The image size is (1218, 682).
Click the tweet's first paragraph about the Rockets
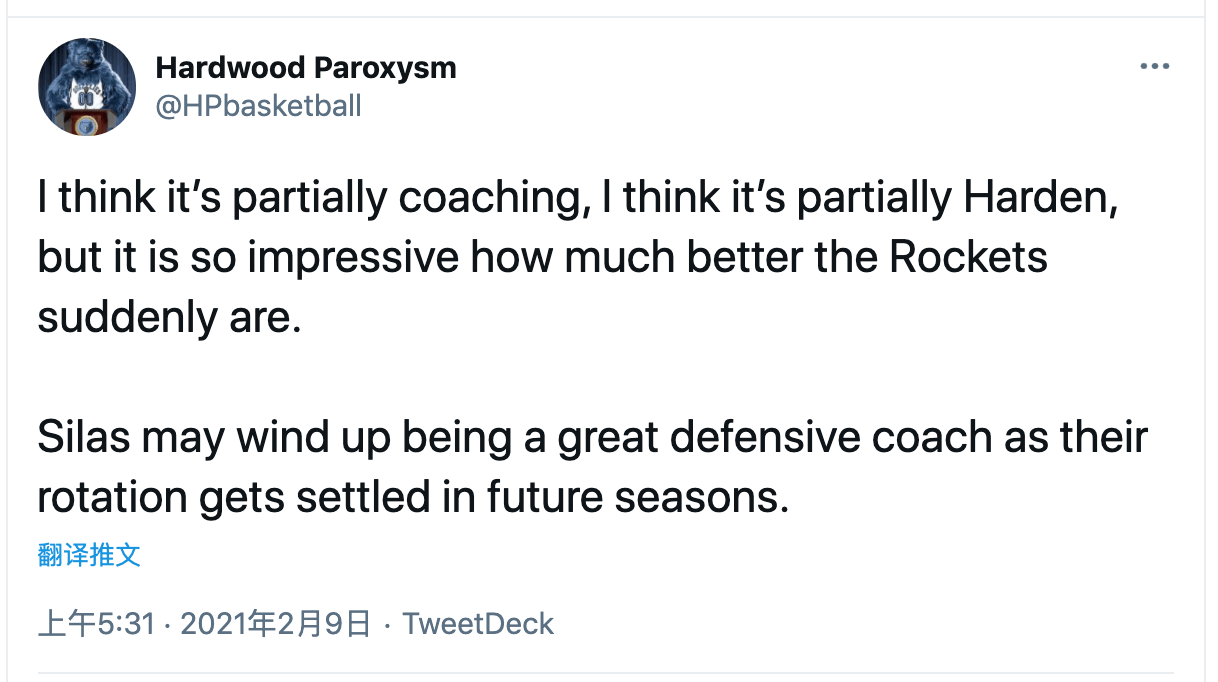click(x=577, y=258)
